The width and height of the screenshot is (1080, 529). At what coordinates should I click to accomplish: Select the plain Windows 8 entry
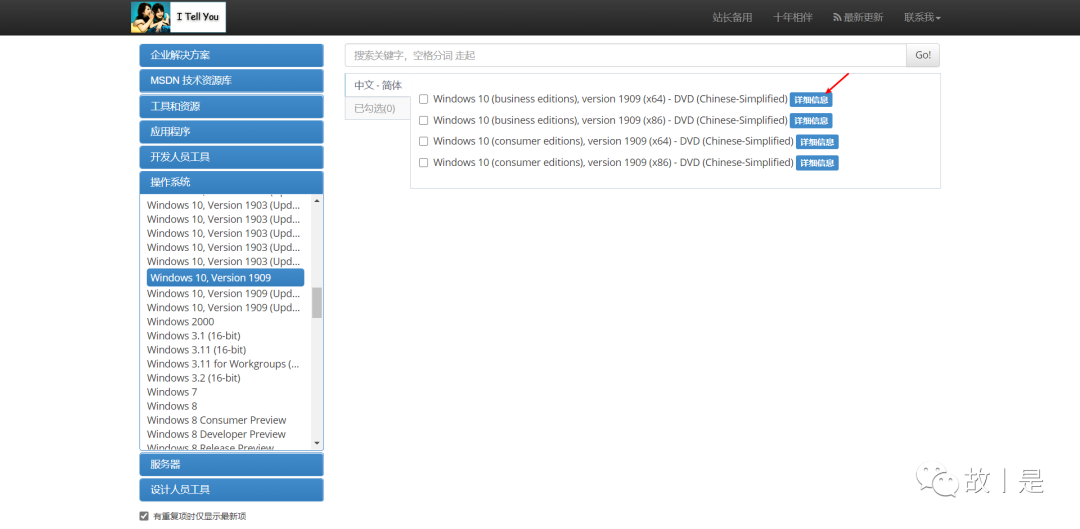[172, 406]
